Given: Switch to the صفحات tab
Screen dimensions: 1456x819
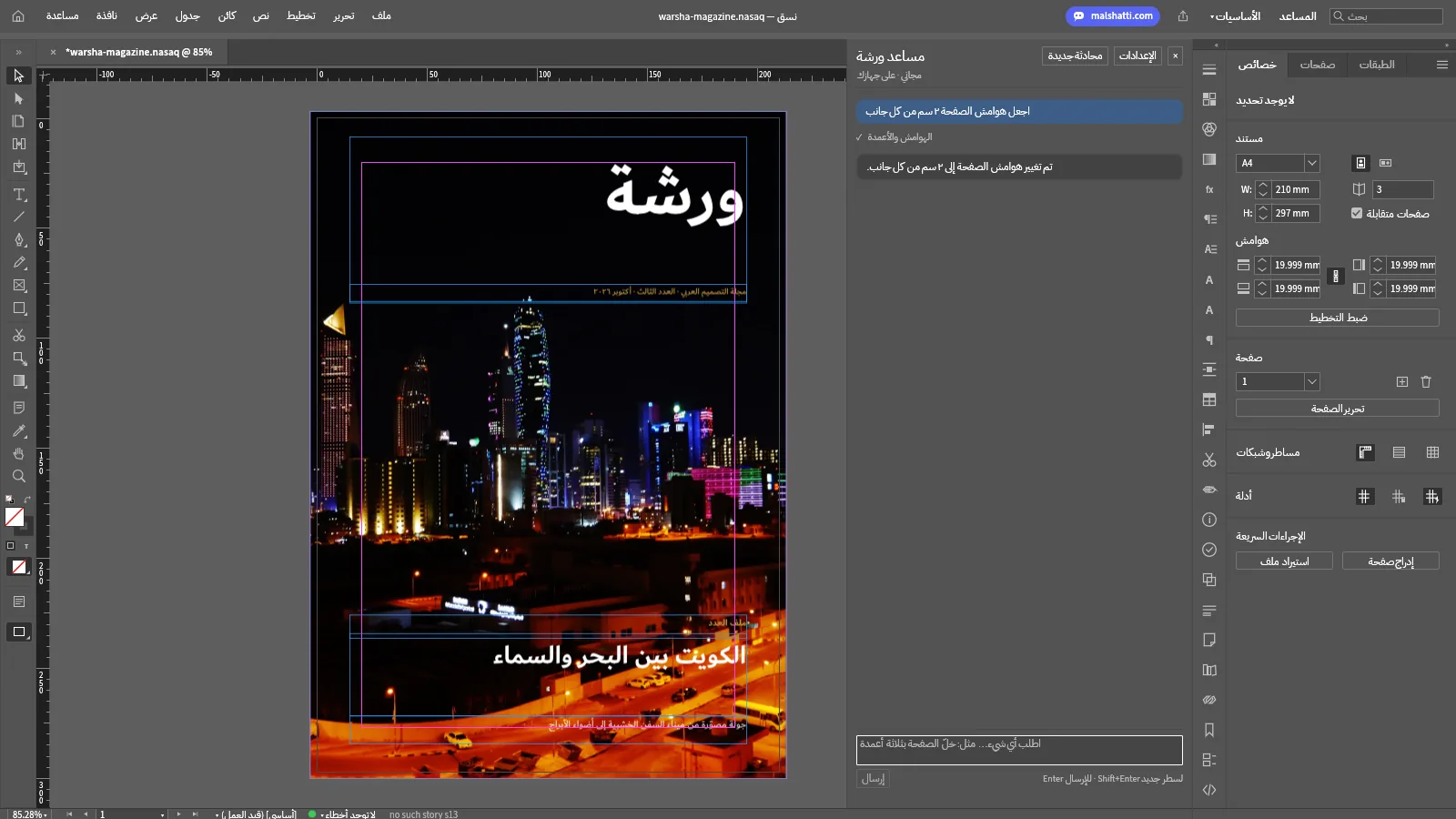Looking at the screenshot, I should (1318, 65).
